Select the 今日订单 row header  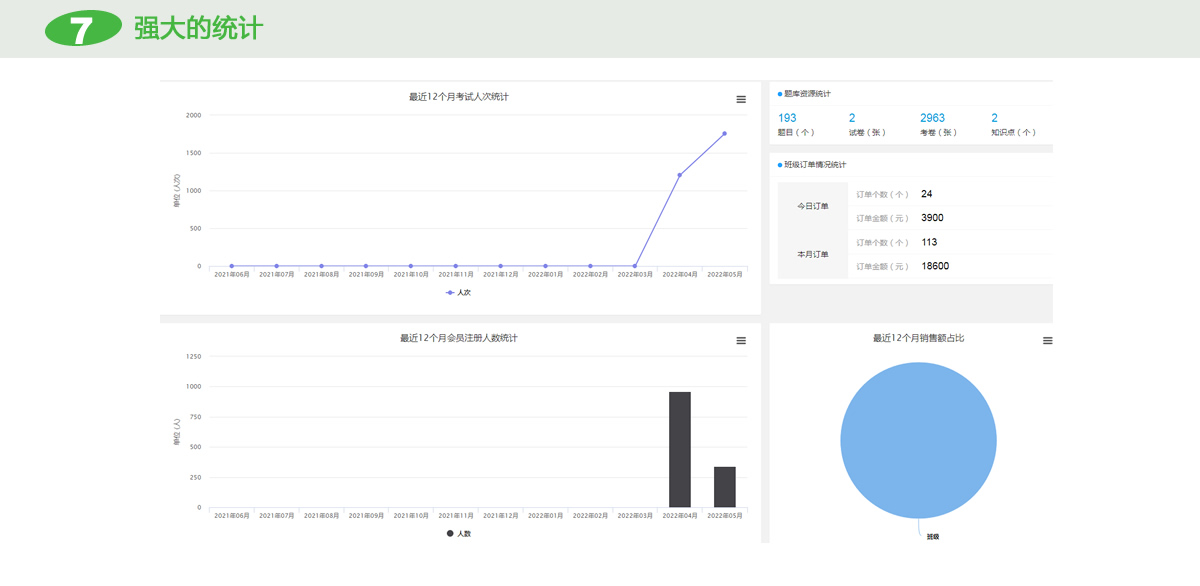point(812,206)
